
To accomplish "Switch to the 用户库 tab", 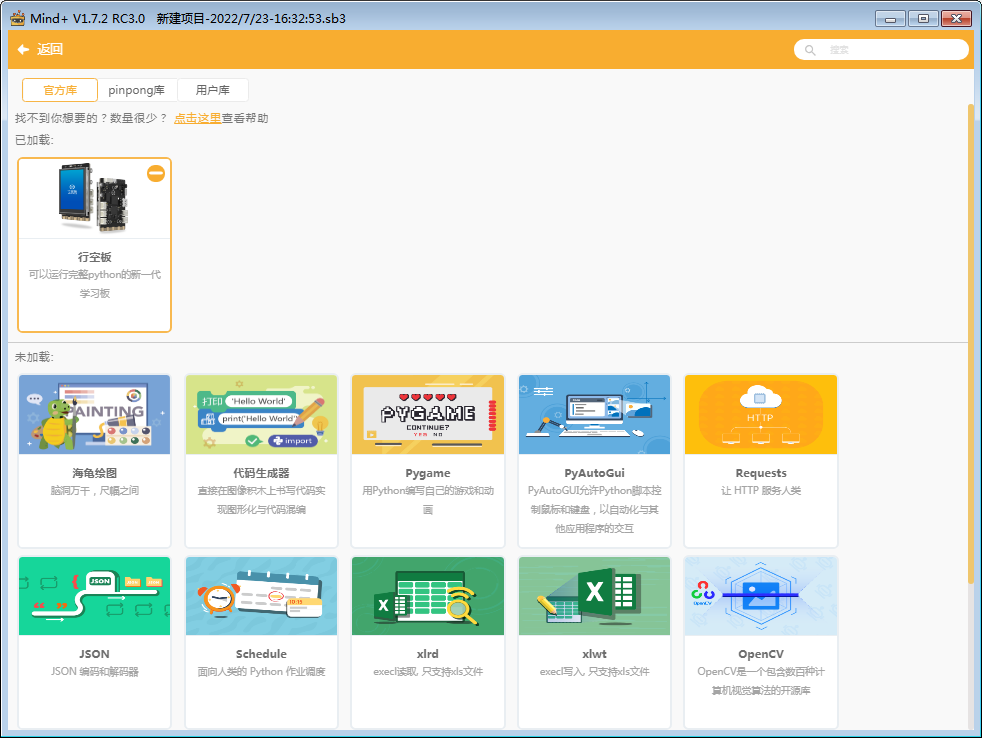I will point(213,90).
